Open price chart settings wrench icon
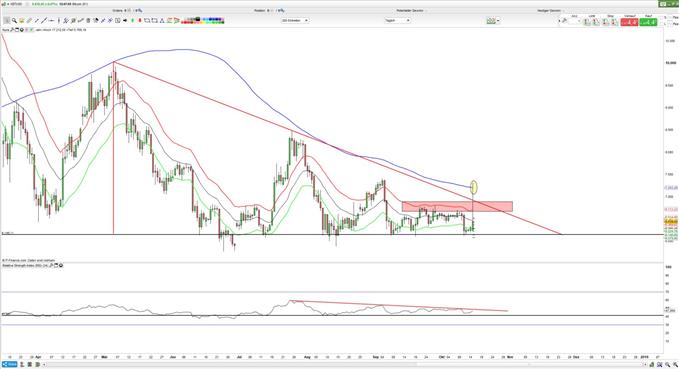The image size is (679, 369). tap(12, 30)
